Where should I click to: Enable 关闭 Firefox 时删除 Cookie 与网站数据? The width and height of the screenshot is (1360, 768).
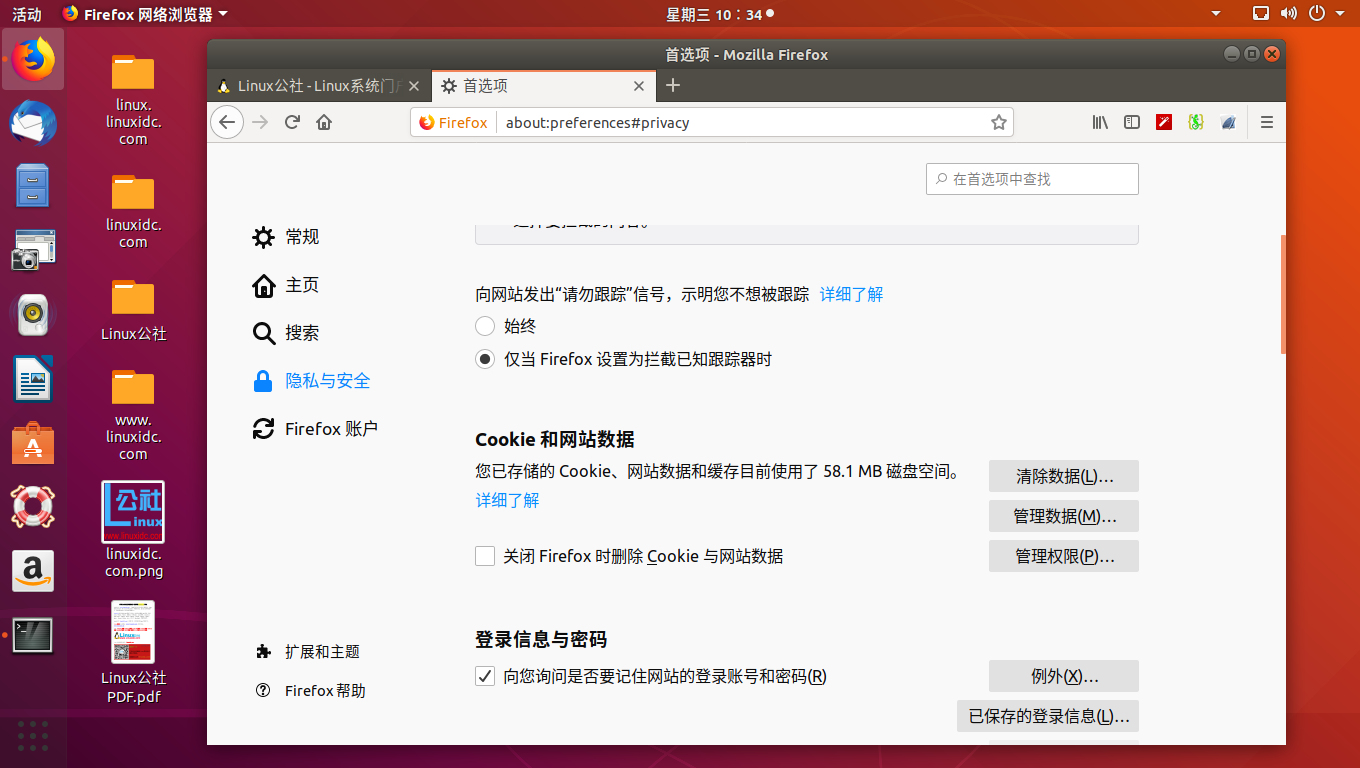(485, 556)
